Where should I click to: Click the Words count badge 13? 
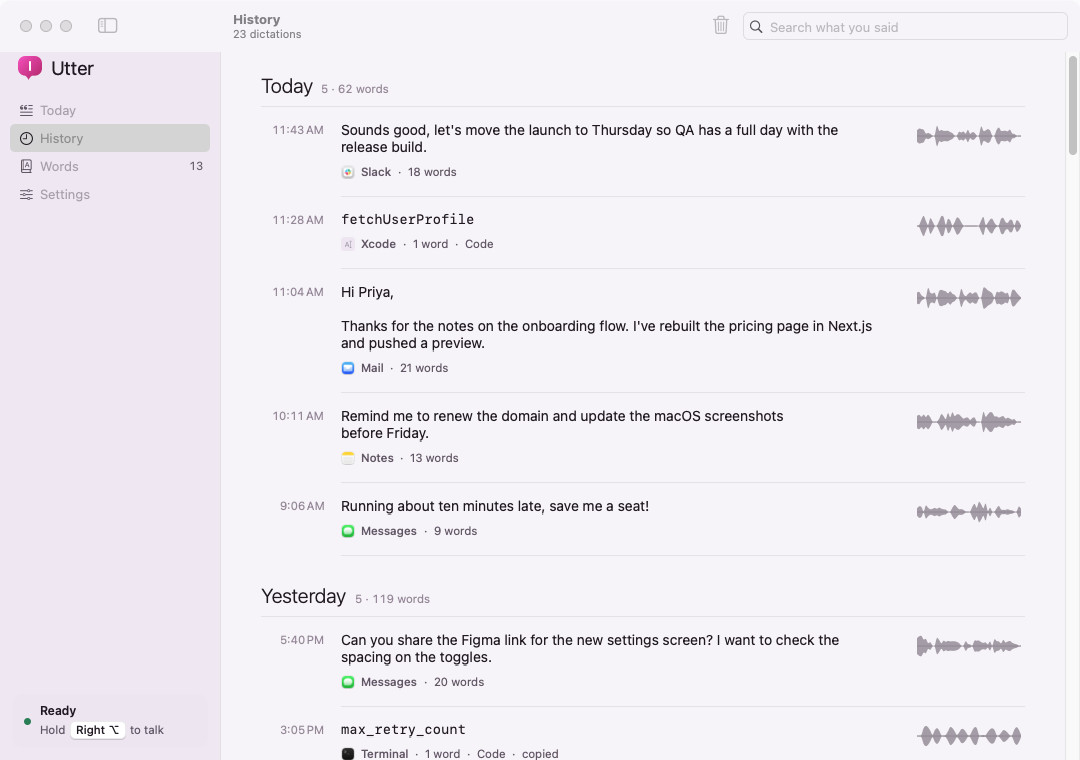click(196, 166)
